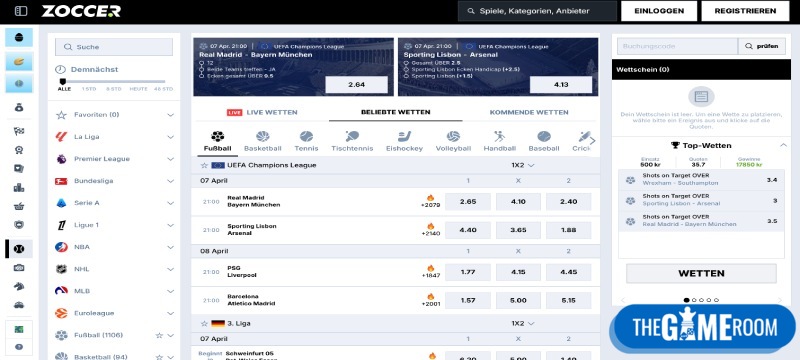Image resolution: width=800 pixels, height=360 pixels.
Task: Focus the Buchungscode input field
Action: pyautogui.click(x=678, y=46)
